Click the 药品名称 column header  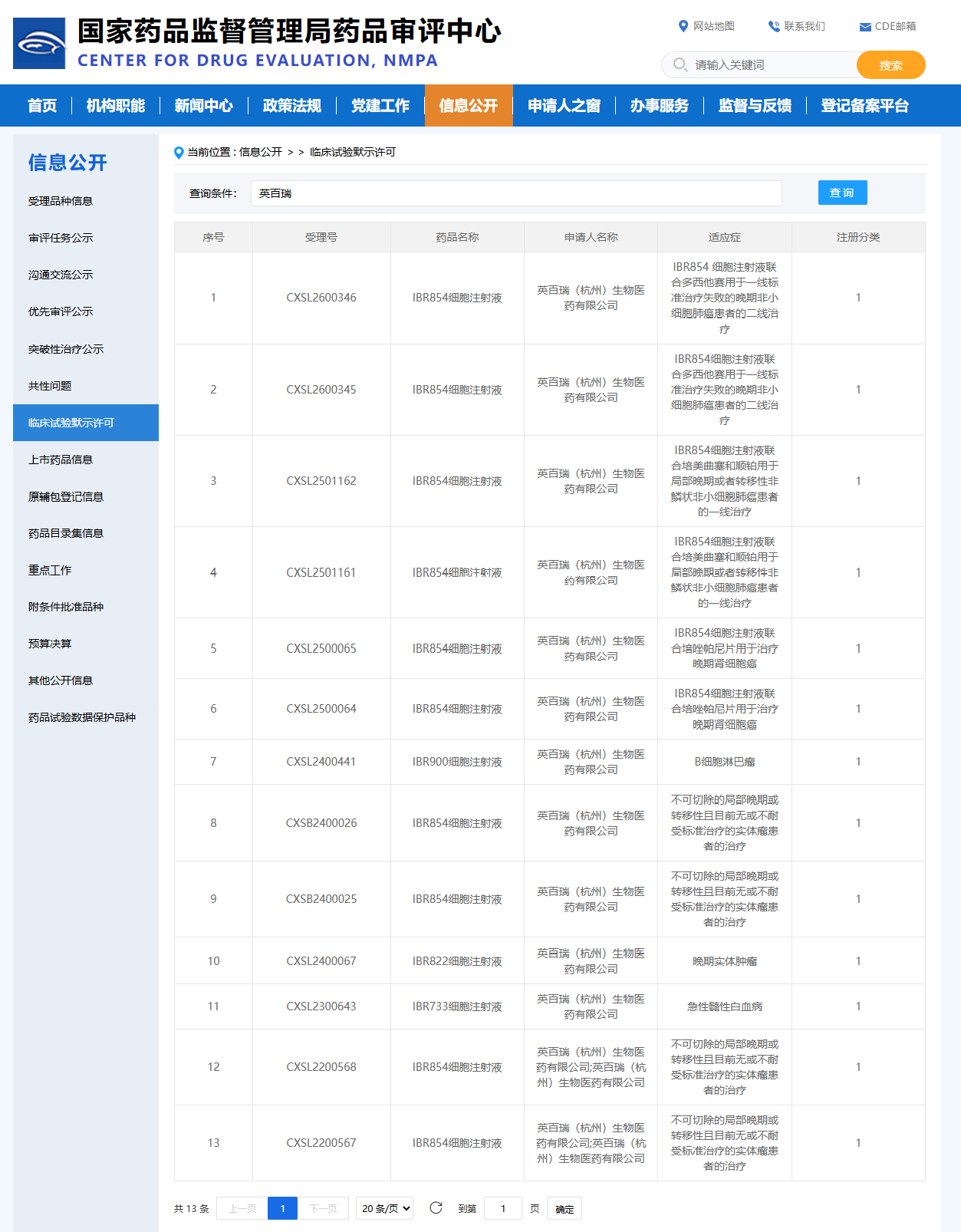tap(457, 237)
